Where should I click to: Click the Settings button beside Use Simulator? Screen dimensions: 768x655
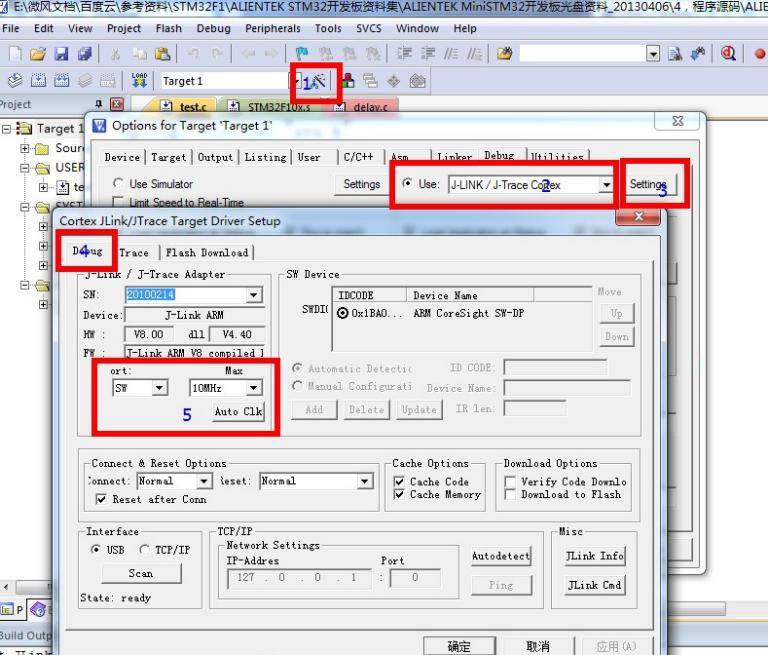click(x=361, y=184)
